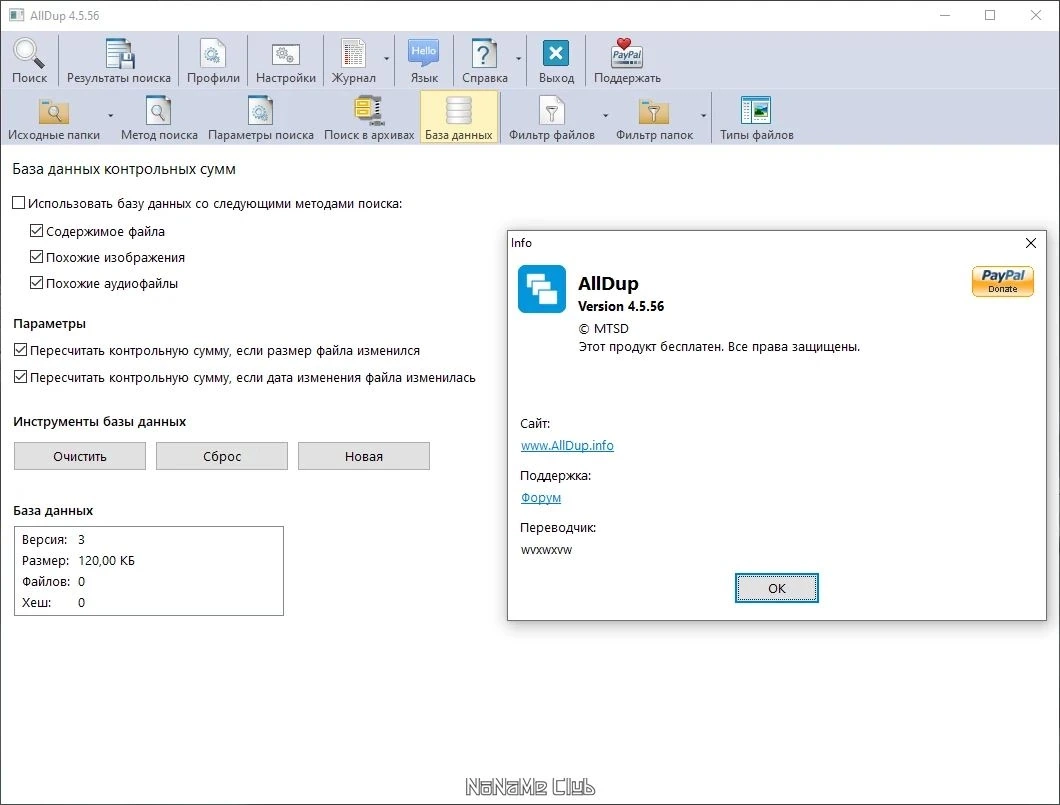Expand Фильтр папок dropdown arrow
This screenshot has height=805, width=1060.
704,116
